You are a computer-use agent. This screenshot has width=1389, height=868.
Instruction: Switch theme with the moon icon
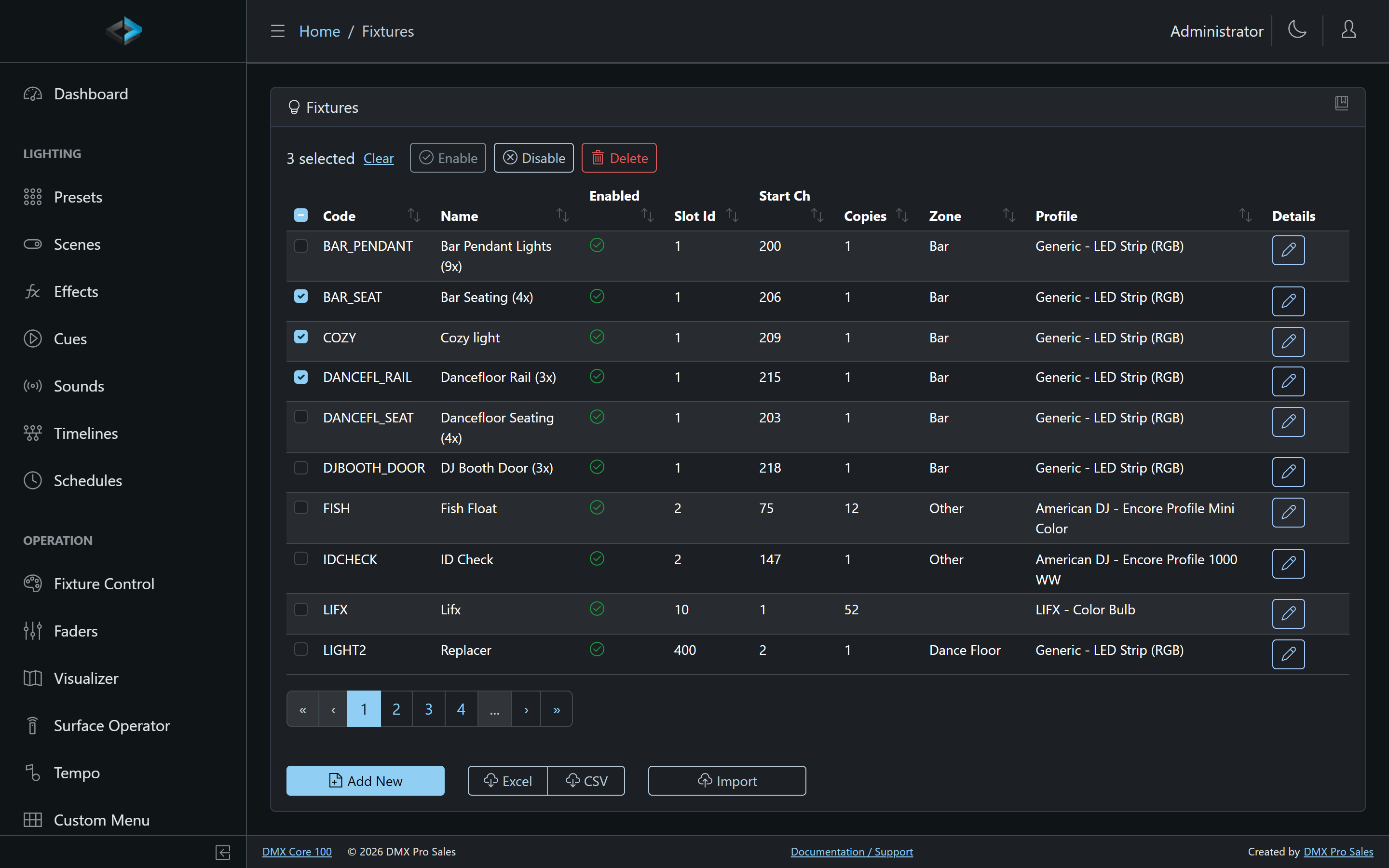click(x=1296, y=30)
